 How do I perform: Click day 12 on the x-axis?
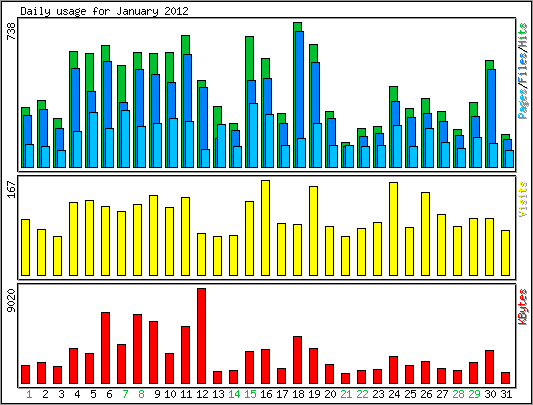(x=202, y=394)
